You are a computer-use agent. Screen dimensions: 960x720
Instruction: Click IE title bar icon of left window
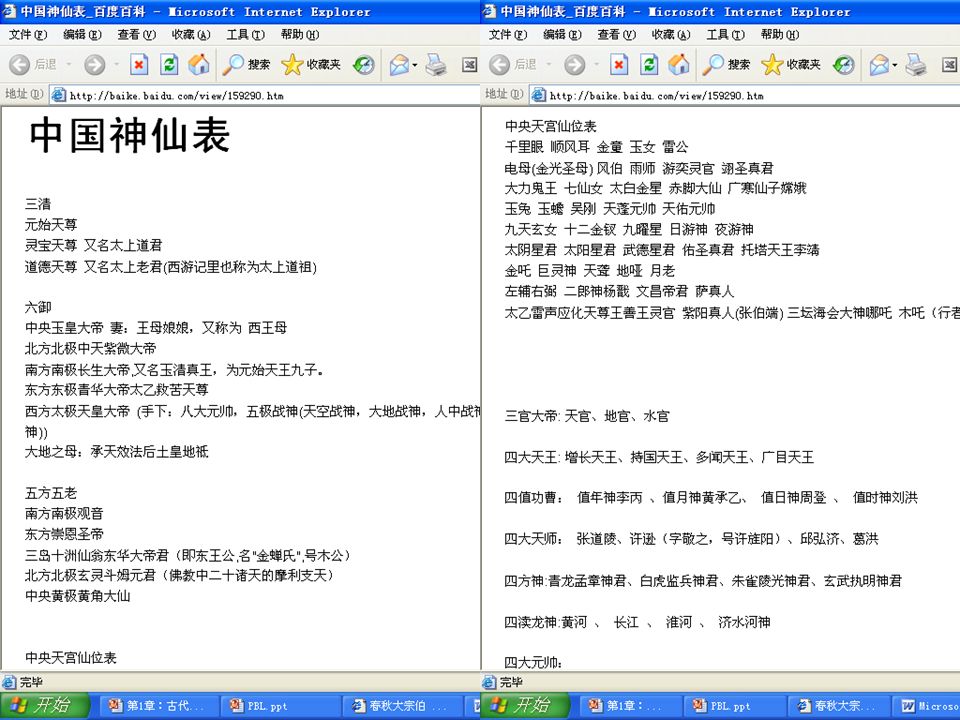(9, 11)
